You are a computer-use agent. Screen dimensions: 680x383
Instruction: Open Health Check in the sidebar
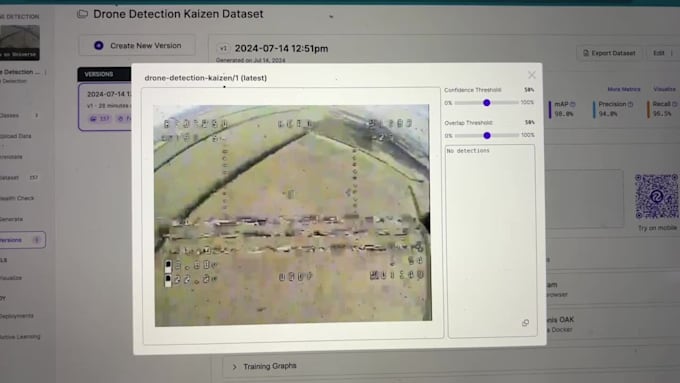coord(16,198)
